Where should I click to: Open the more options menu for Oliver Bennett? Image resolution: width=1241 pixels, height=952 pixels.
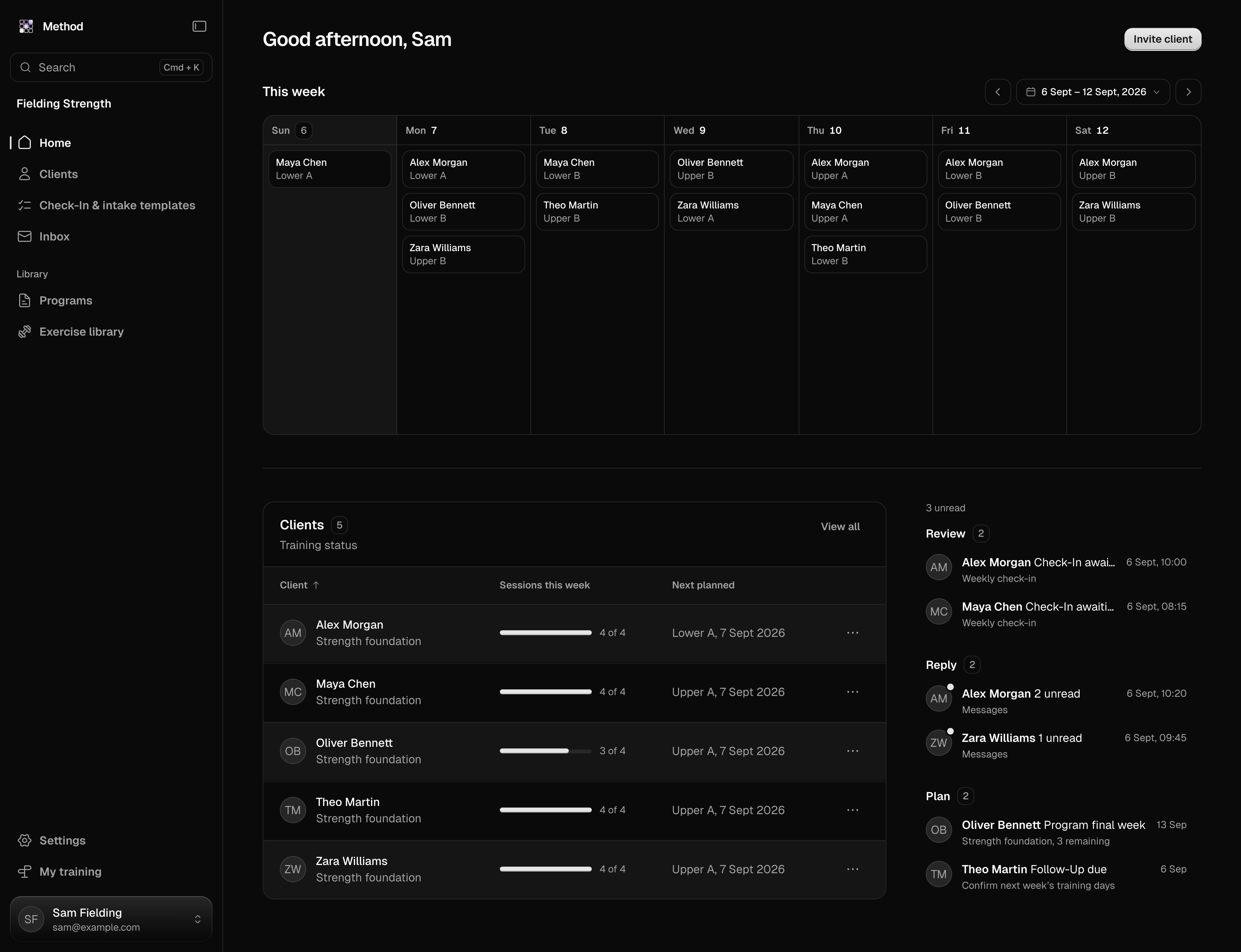point(852,751)
